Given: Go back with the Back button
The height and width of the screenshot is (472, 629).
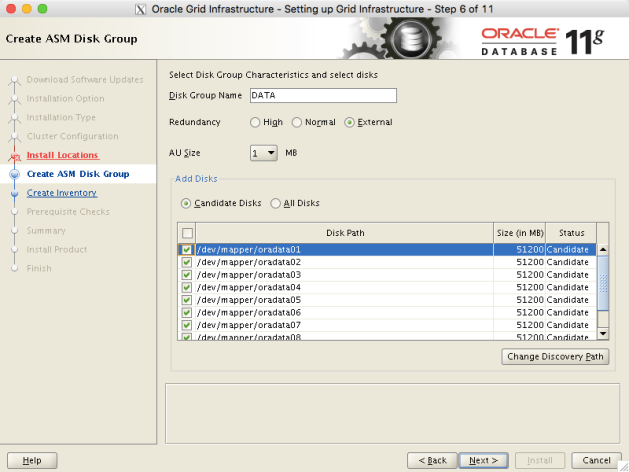Looking at the screenshot, I should 432,460.
